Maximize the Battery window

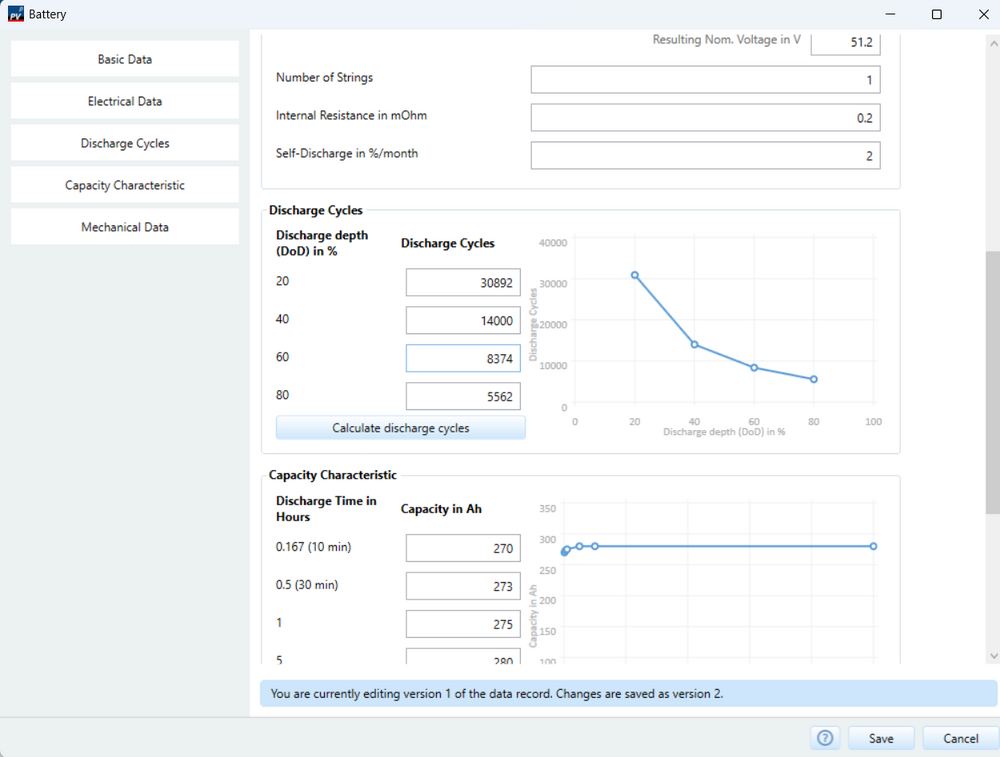(x=937, y=14)
